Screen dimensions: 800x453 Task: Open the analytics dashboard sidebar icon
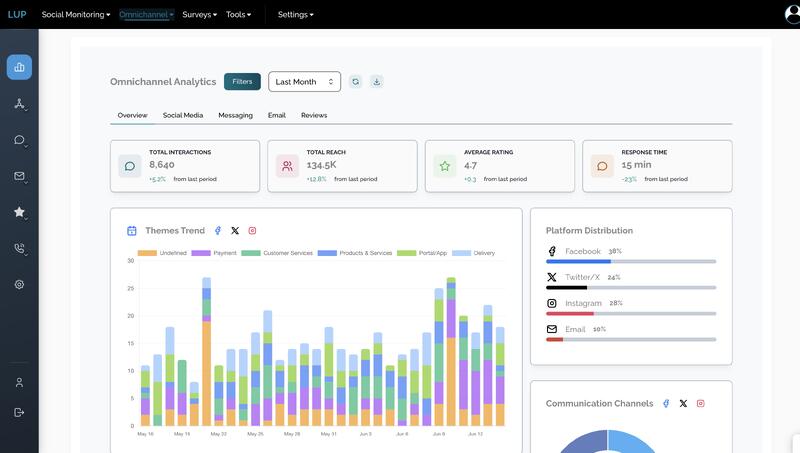click(x=19, y=67)
